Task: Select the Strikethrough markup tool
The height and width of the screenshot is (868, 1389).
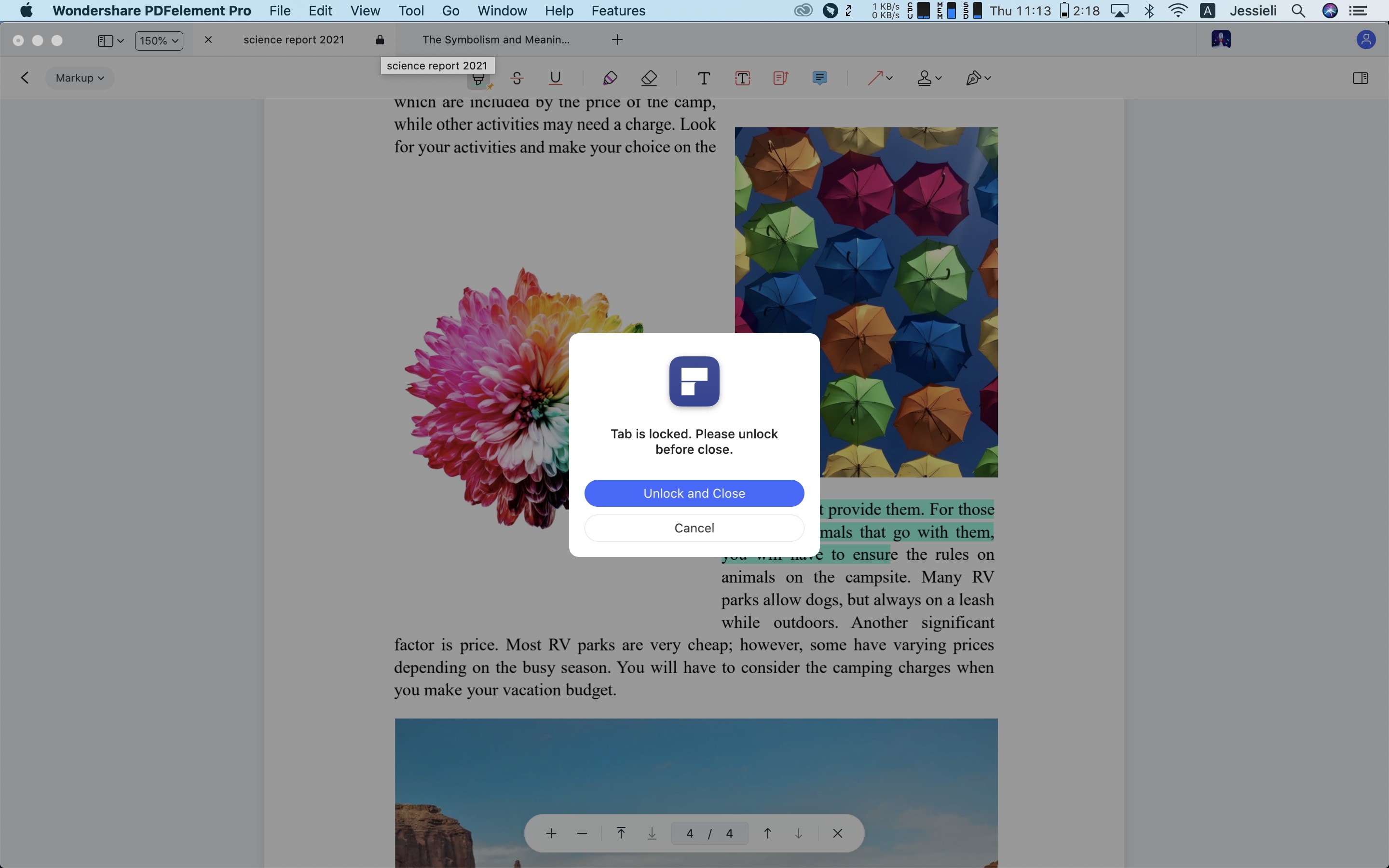Action: pos(517,78)
